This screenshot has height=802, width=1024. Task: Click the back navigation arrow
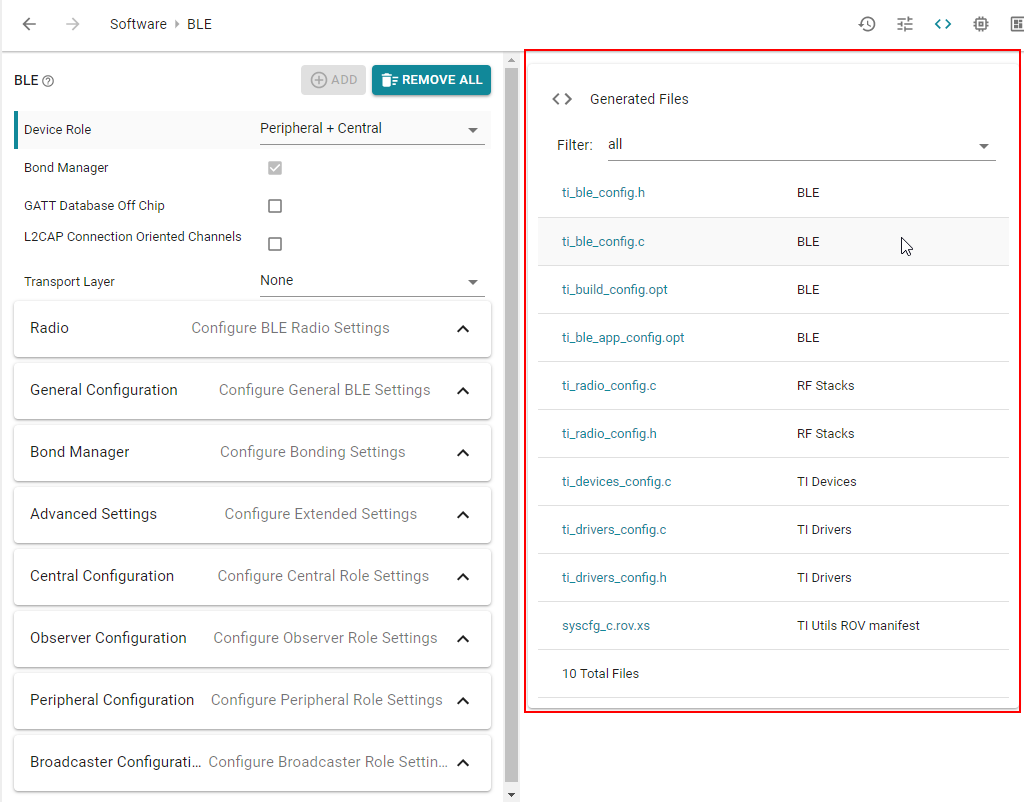click(30, 24)
